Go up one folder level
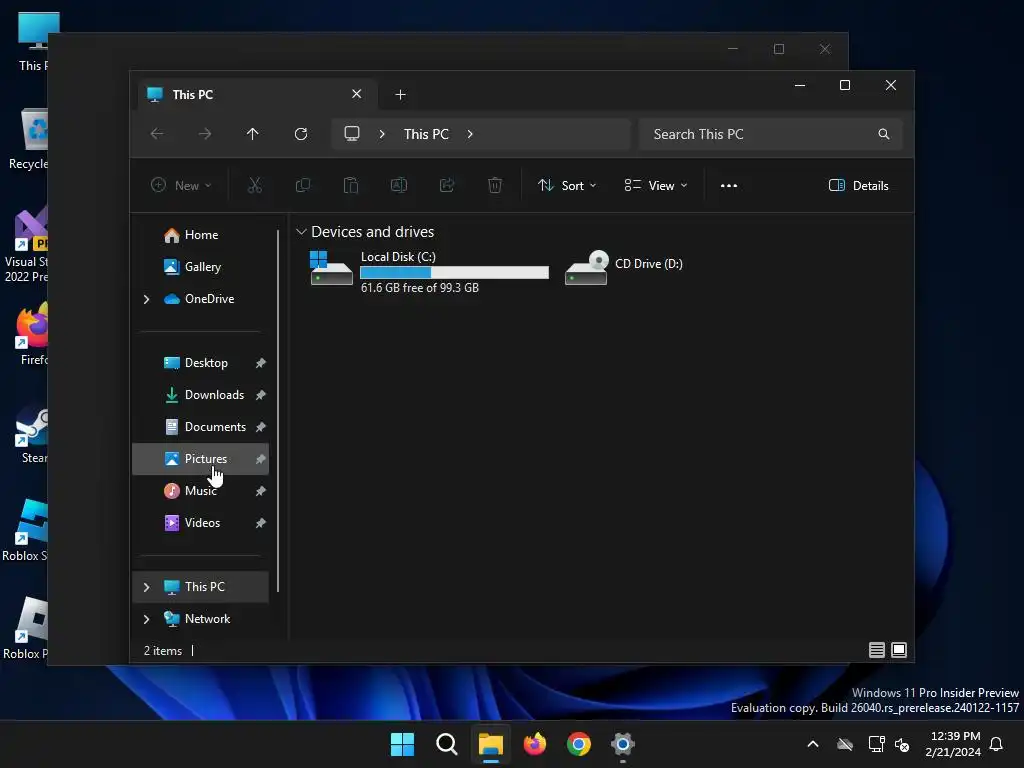The image size is (1024, 768). point(253,134)
